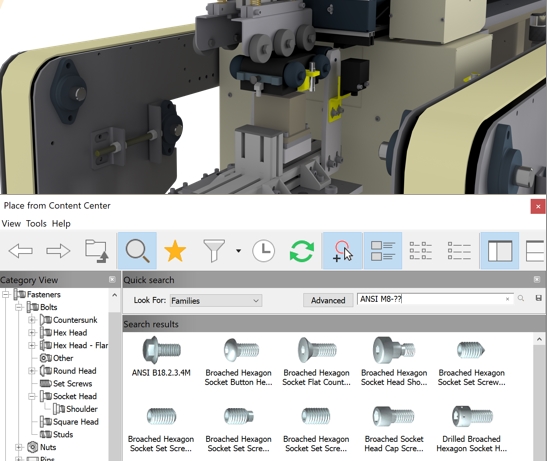Expand the Countersunk bolts category
547x461 pixels.
click(32, 320)
